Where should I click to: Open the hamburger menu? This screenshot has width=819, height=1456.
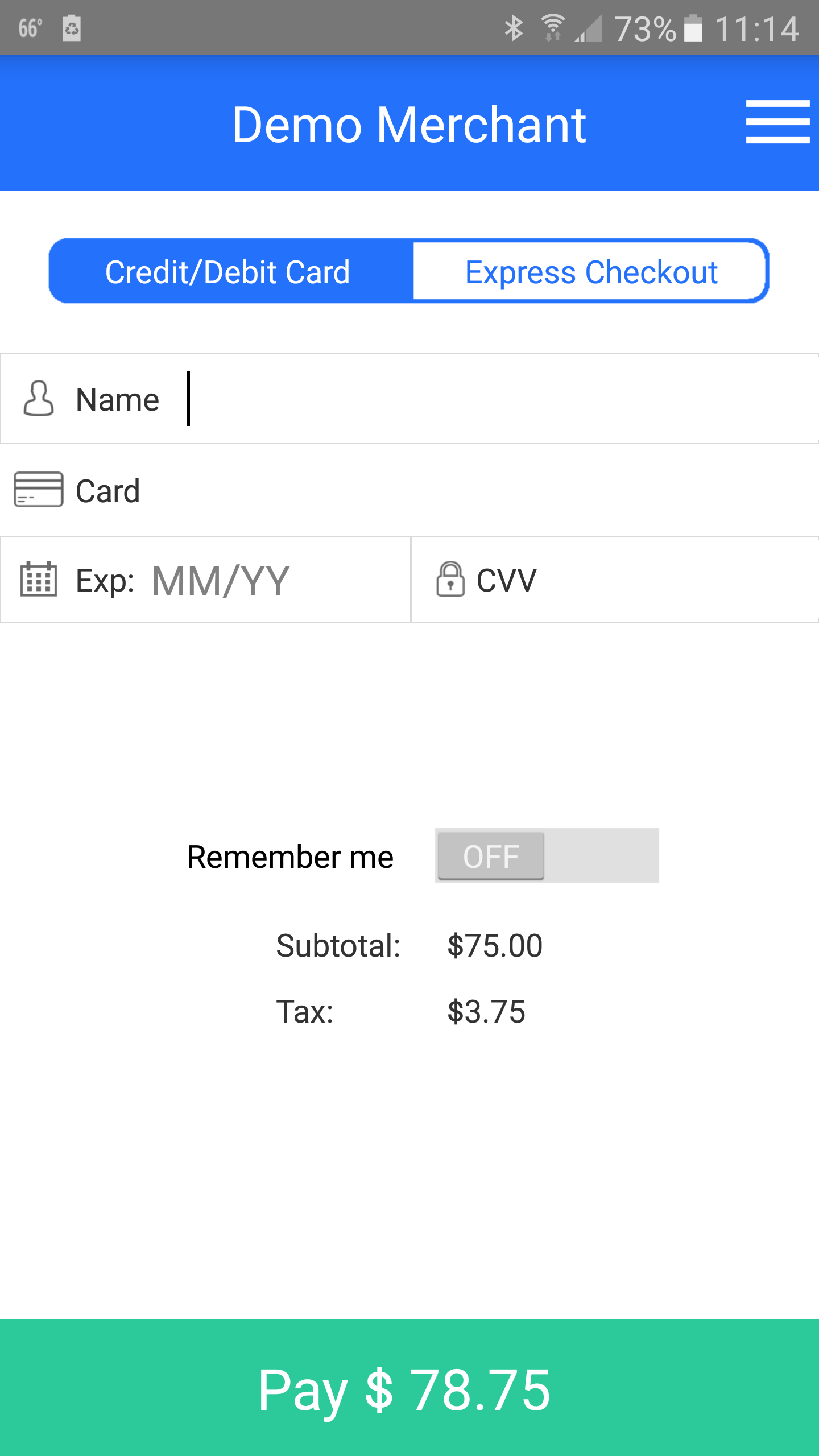777,122
